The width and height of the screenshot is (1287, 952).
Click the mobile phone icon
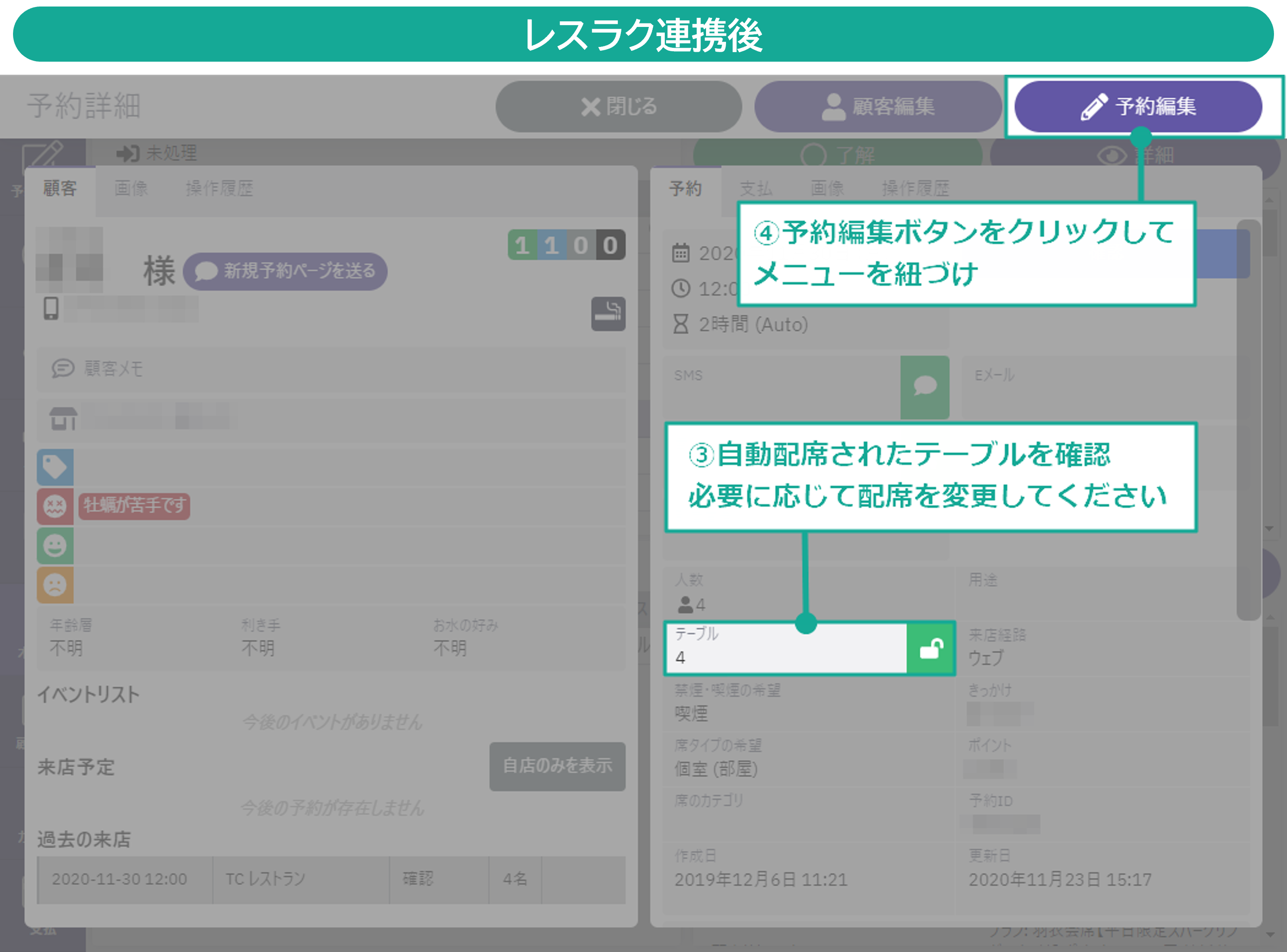[51, 309]
